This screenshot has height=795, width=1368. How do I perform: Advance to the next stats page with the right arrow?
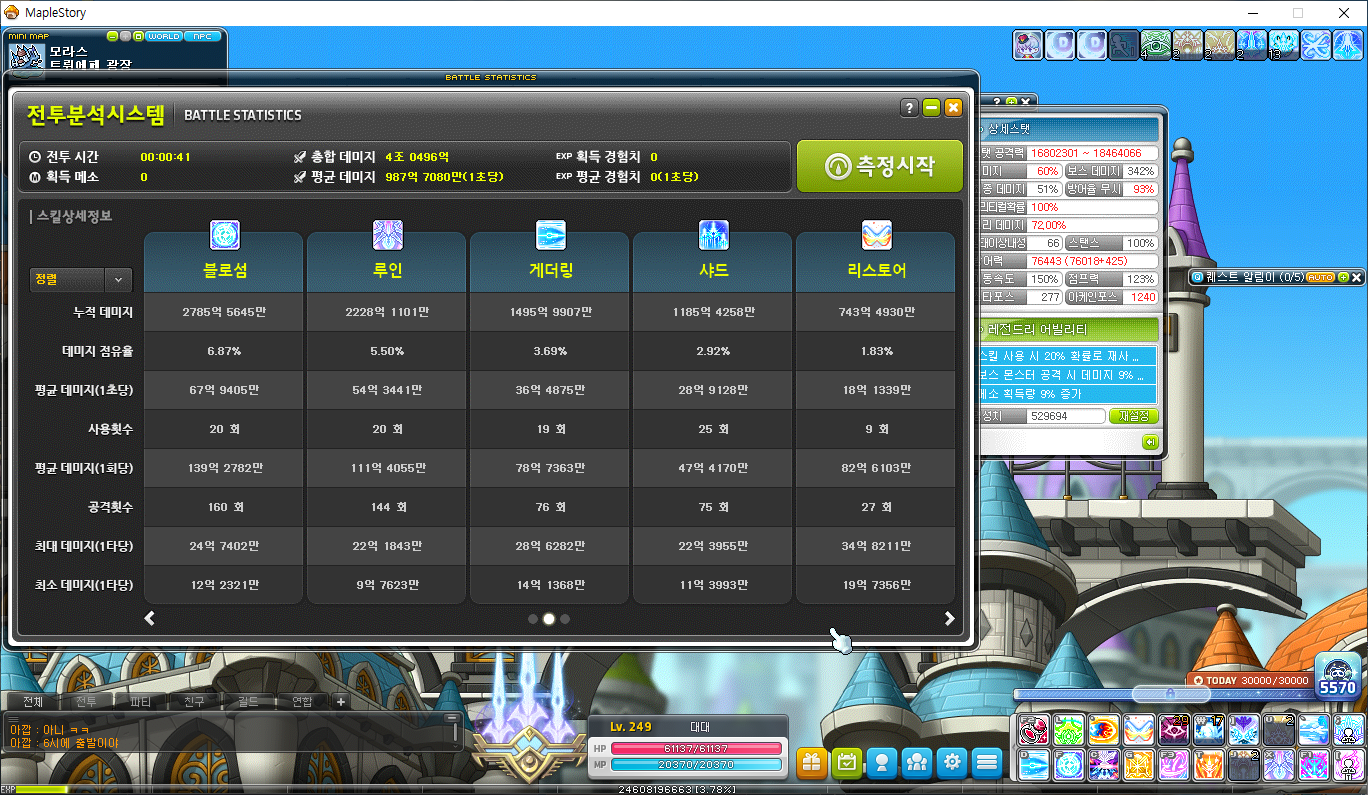[948, 618]
